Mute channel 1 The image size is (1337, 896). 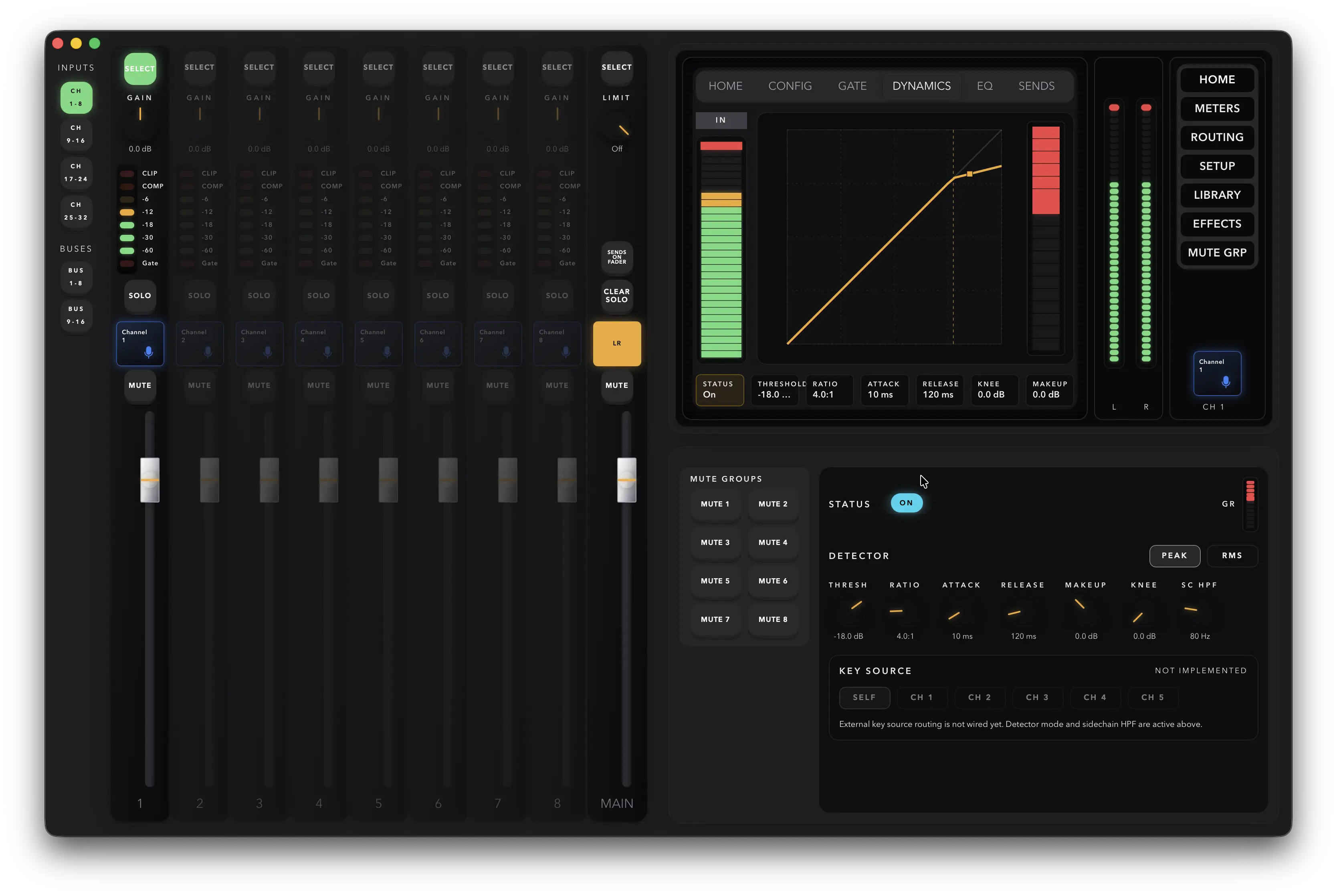140,385
